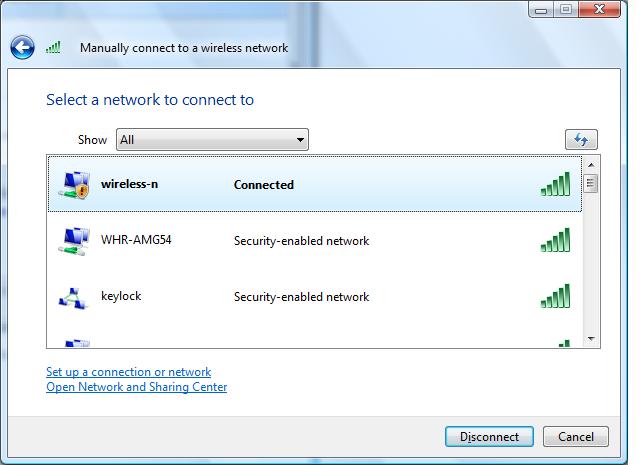
Task: Choose the WHR-AMG54 security-enabled network row
Action: [x=315, y=240]
